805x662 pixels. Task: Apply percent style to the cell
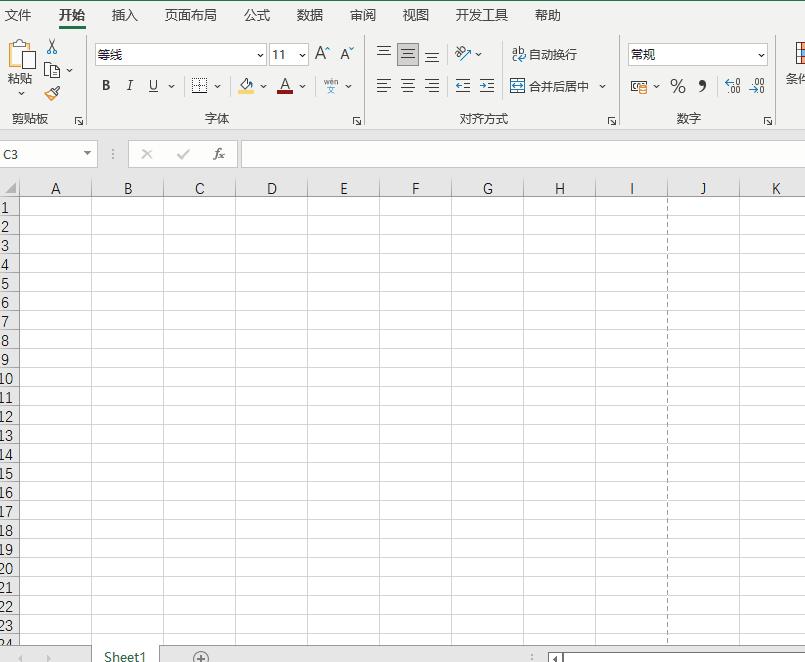tap(677, 86)
